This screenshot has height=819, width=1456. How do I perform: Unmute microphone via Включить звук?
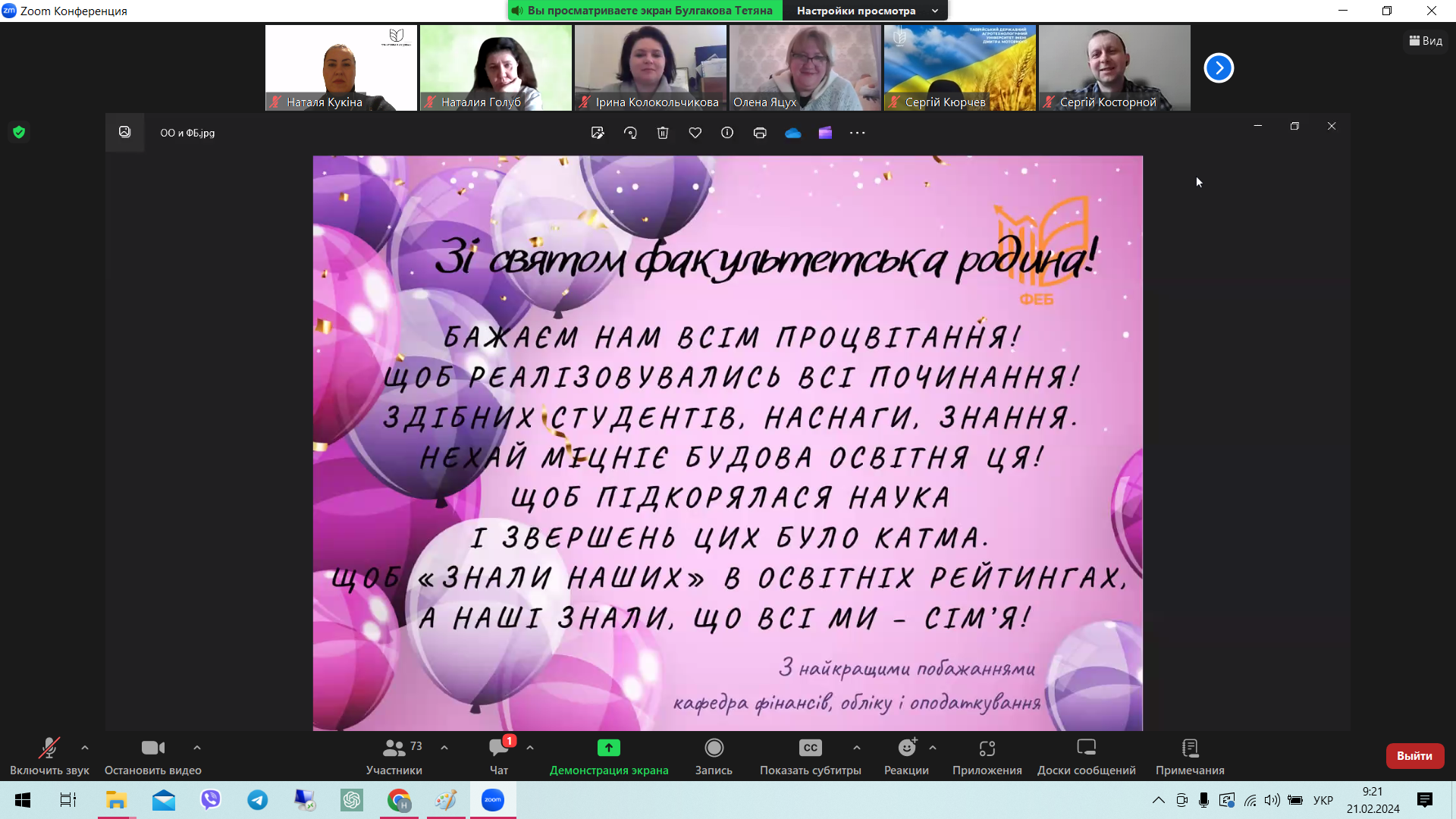click(x=49, y=748)
